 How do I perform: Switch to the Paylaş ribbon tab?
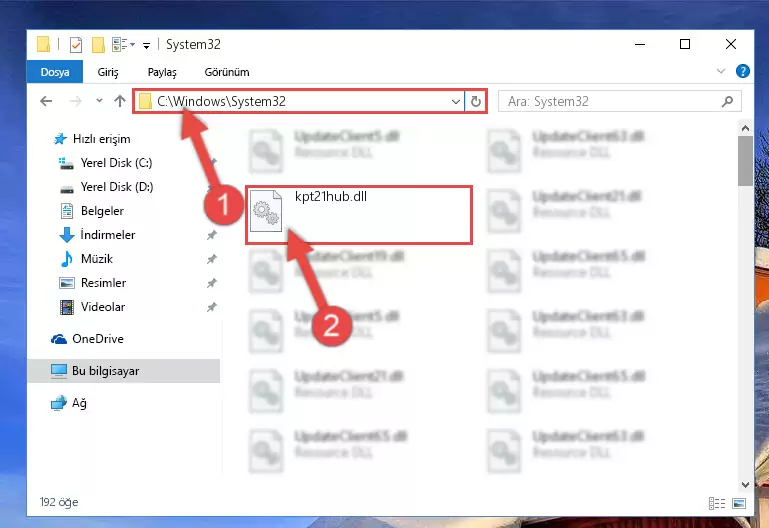tap(162, 72)
